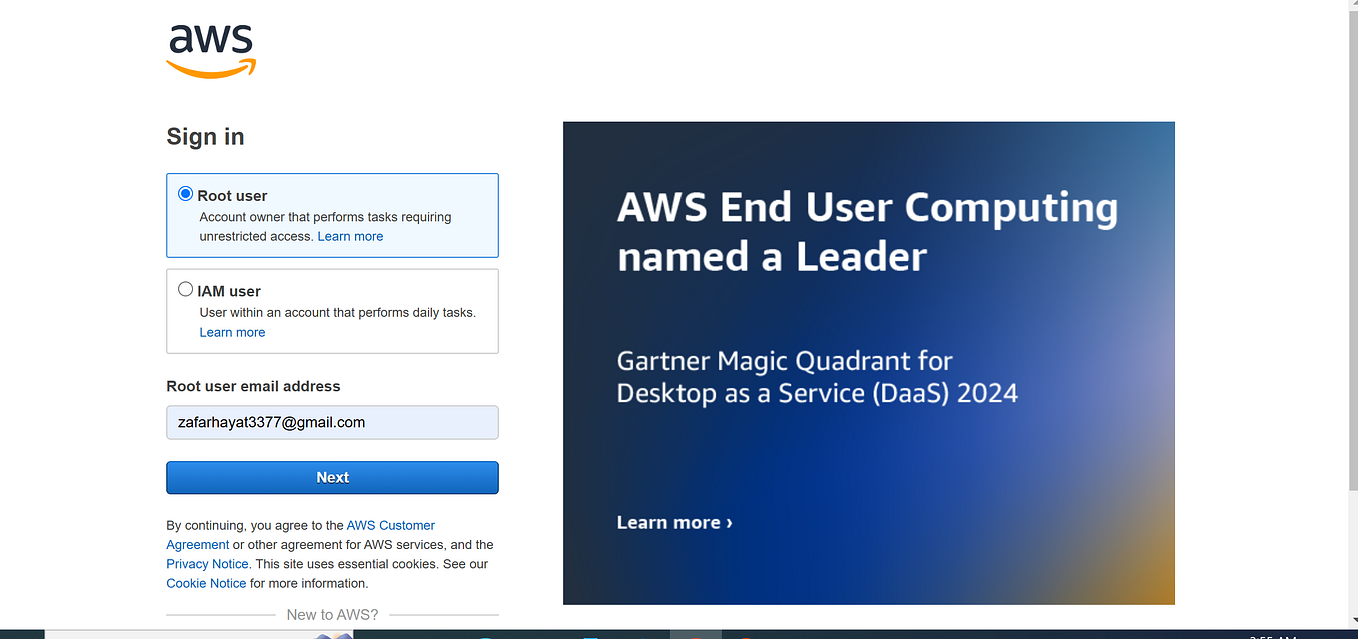Click Learn more on the DaaS banner
The width and height of the screenshot is (1358, 639).
tap(674, 522)
